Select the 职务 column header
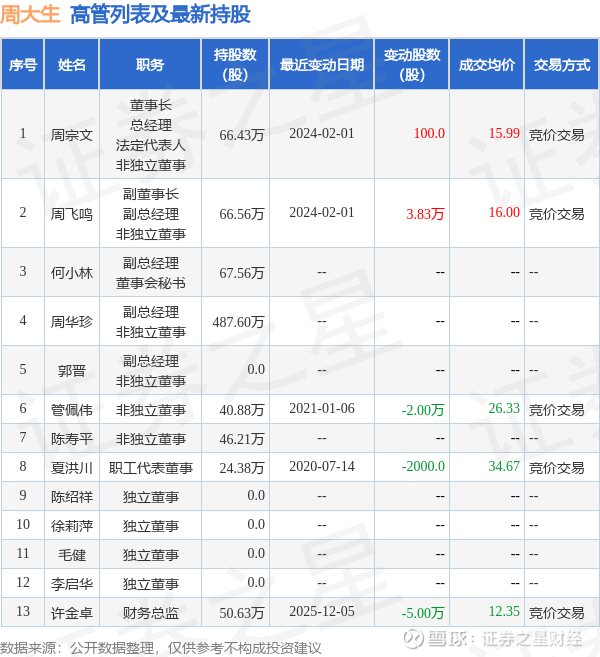 pos(150,65)
